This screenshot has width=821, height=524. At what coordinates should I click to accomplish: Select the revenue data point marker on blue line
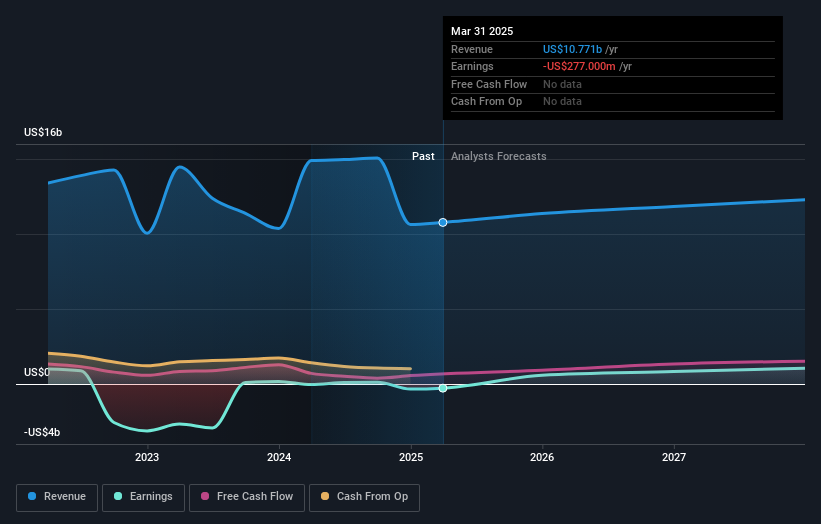pyautogui.click(x=443, y=222)
